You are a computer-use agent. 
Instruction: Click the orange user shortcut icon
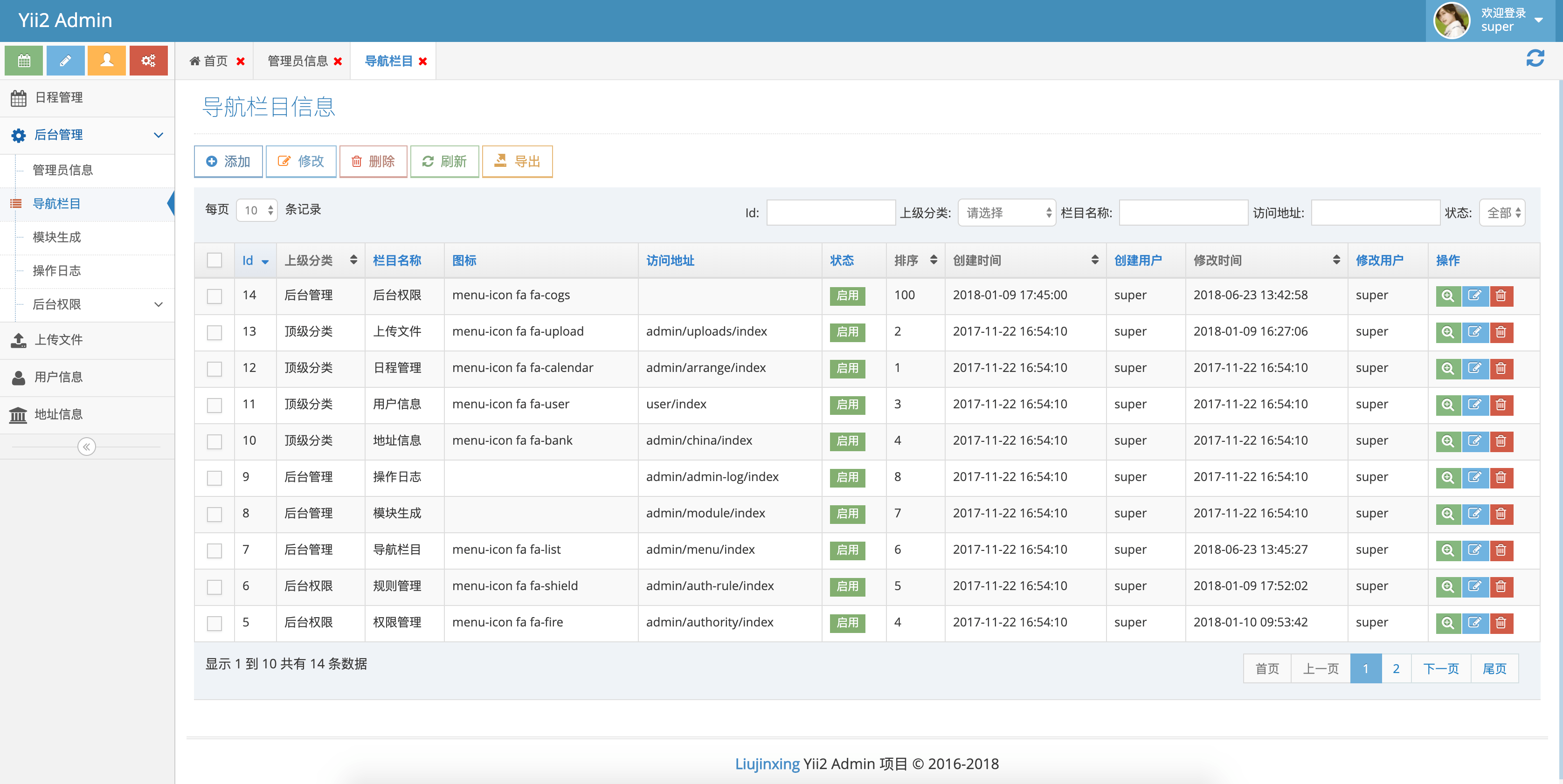click(x=107, y=61)
